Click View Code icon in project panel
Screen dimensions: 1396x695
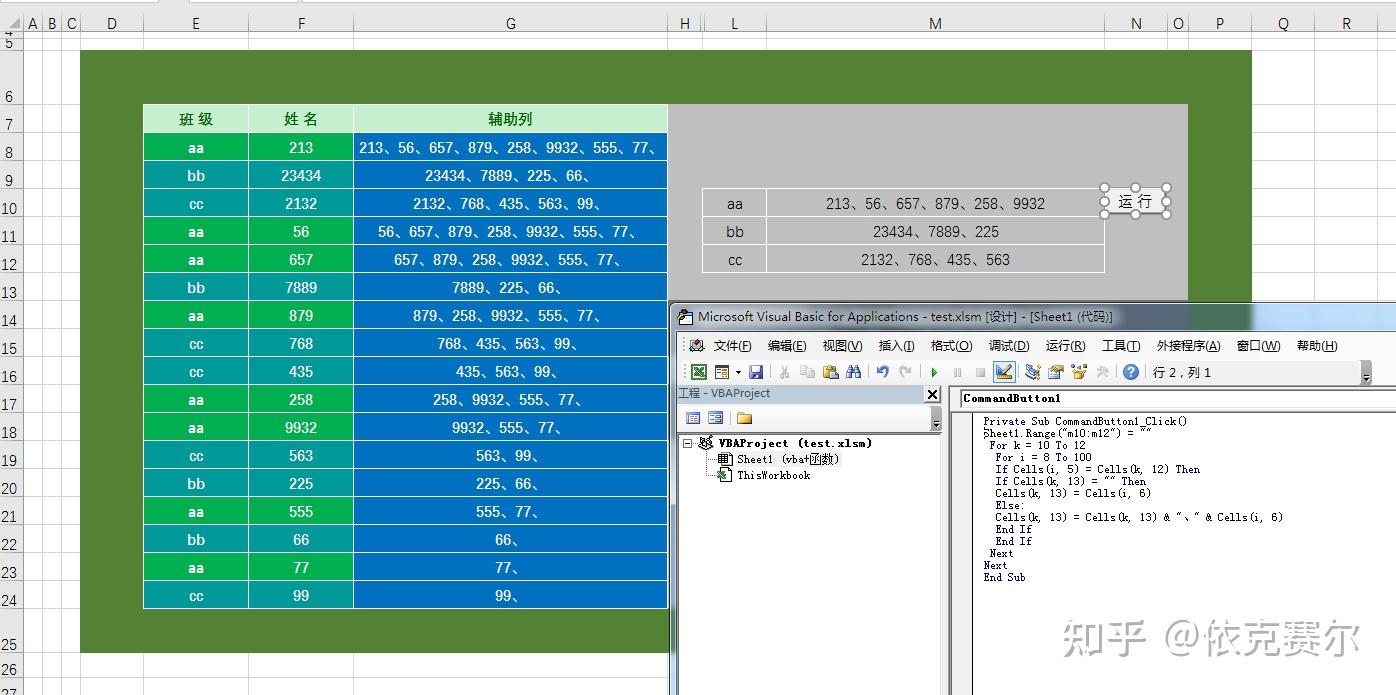pyautogui.click(x=693, y=418)
